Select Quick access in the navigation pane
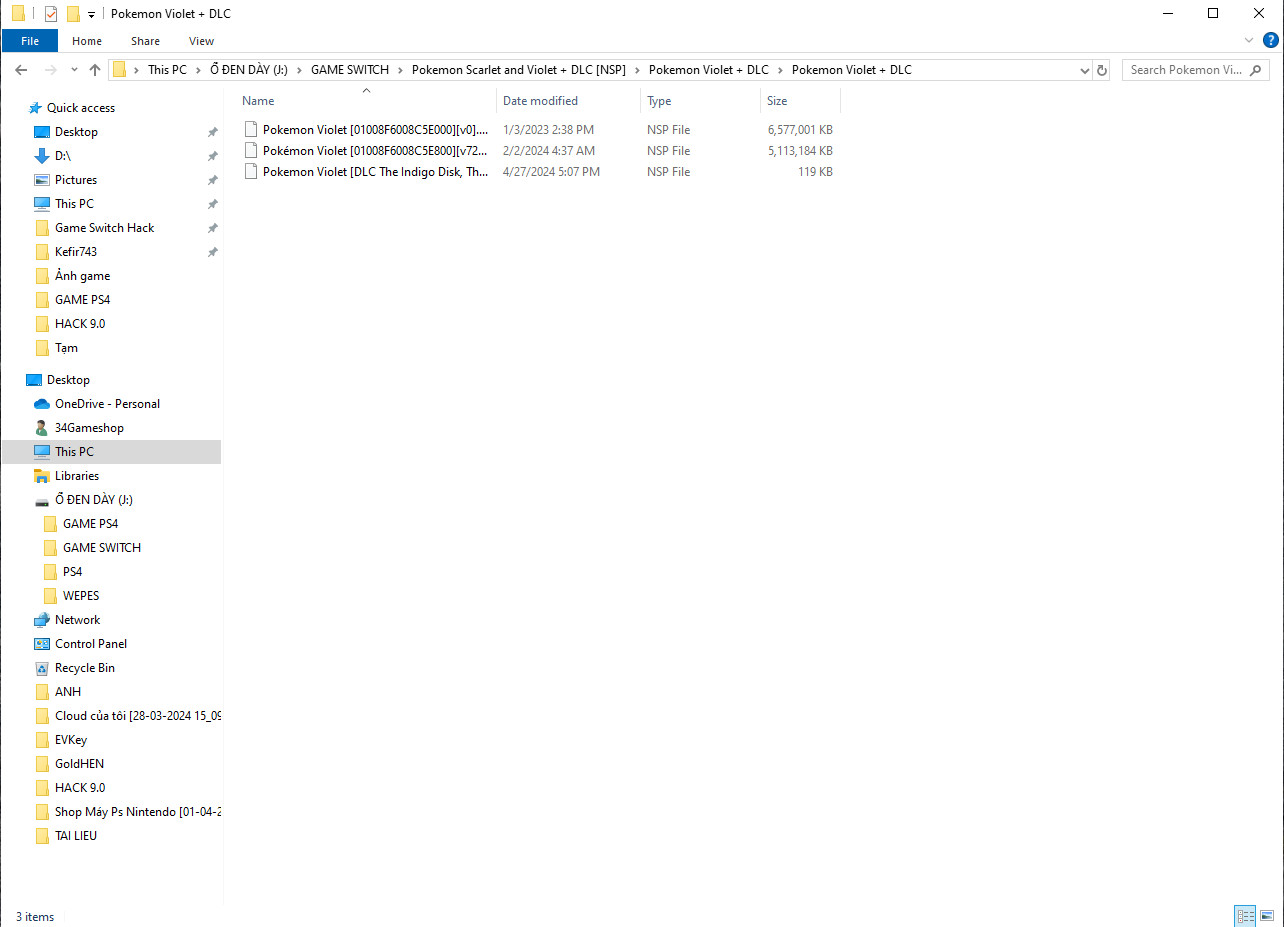Viewport: 1284px width, 927px height. (x=80, y=108)
